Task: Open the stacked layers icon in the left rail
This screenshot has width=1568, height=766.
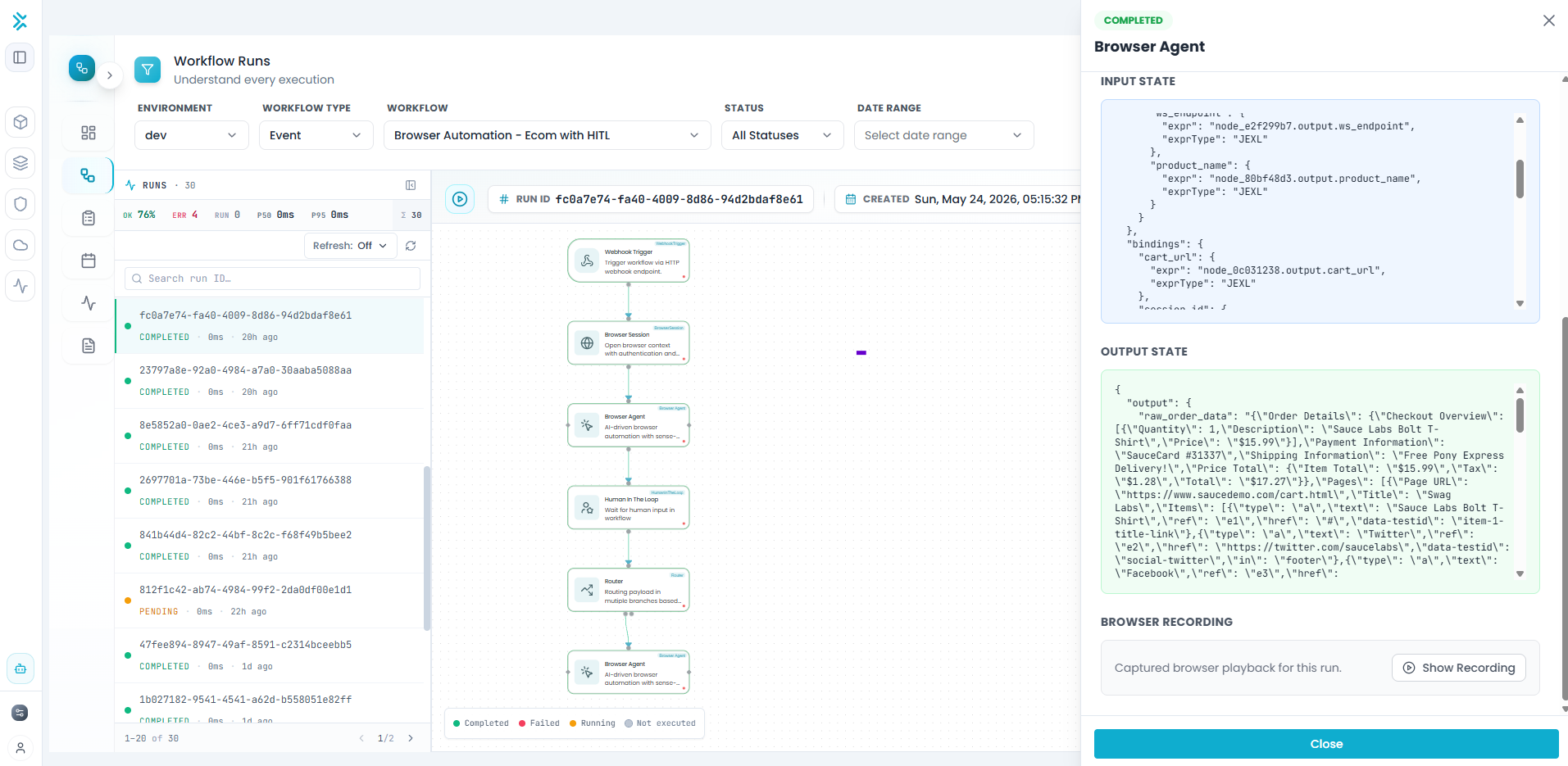Action: [x=20, y=163]
